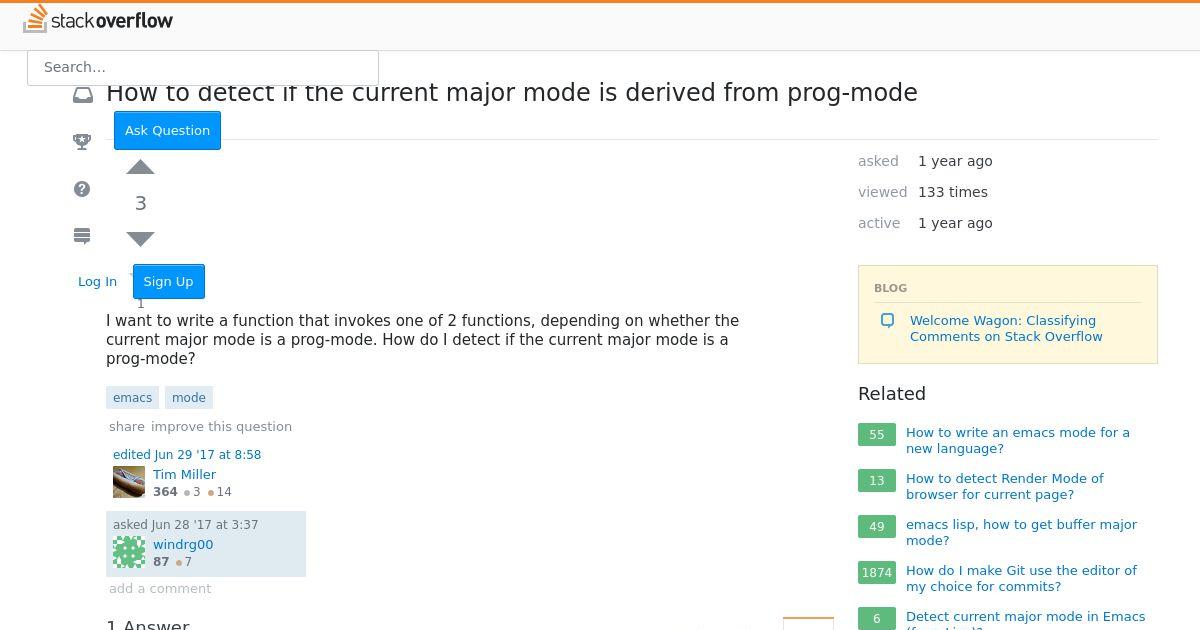Upvote the question with the up arrow
1200x630 pixels.
pyautogui.click(x=141, y=167)
